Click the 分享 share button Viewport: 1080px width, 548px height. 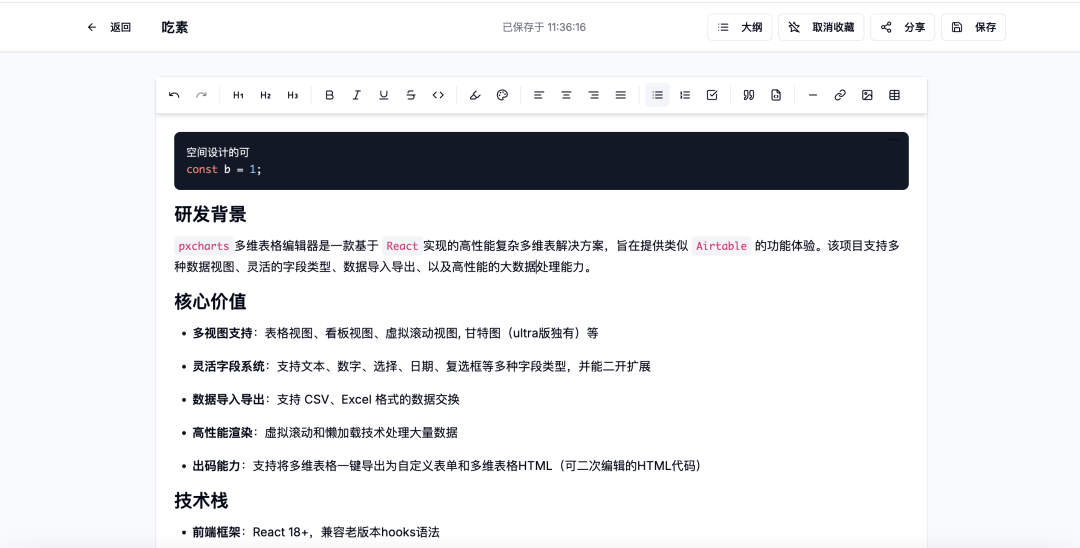click(x=902, y=28)
